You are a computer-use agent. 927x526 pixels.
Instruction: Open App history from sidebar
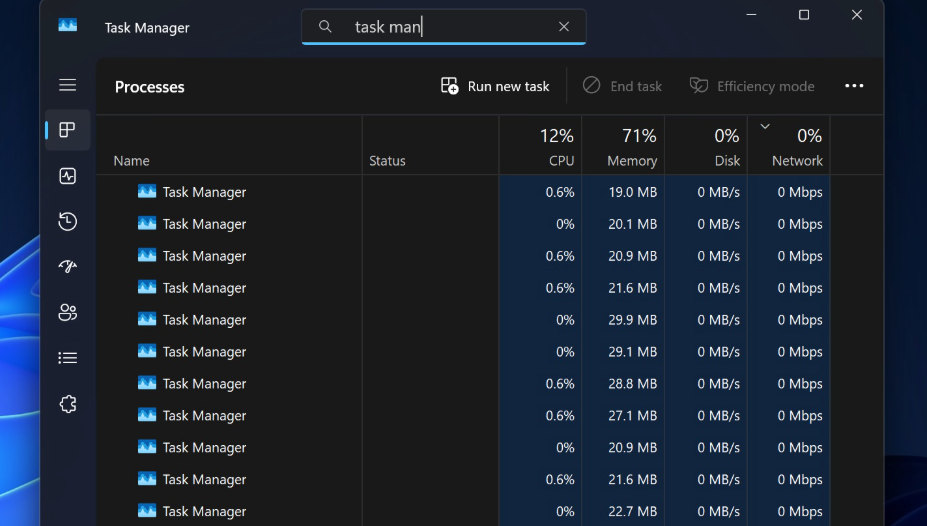click(x=67, y=221)
